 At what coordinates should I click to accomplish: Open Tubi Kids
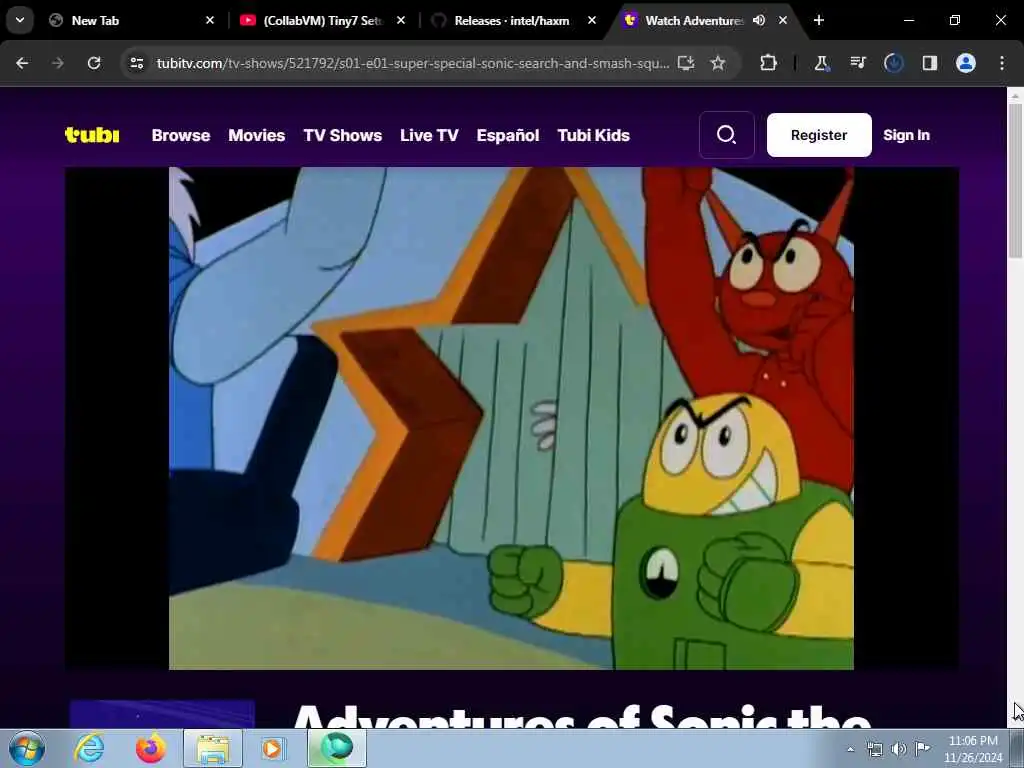coord(594,135)
